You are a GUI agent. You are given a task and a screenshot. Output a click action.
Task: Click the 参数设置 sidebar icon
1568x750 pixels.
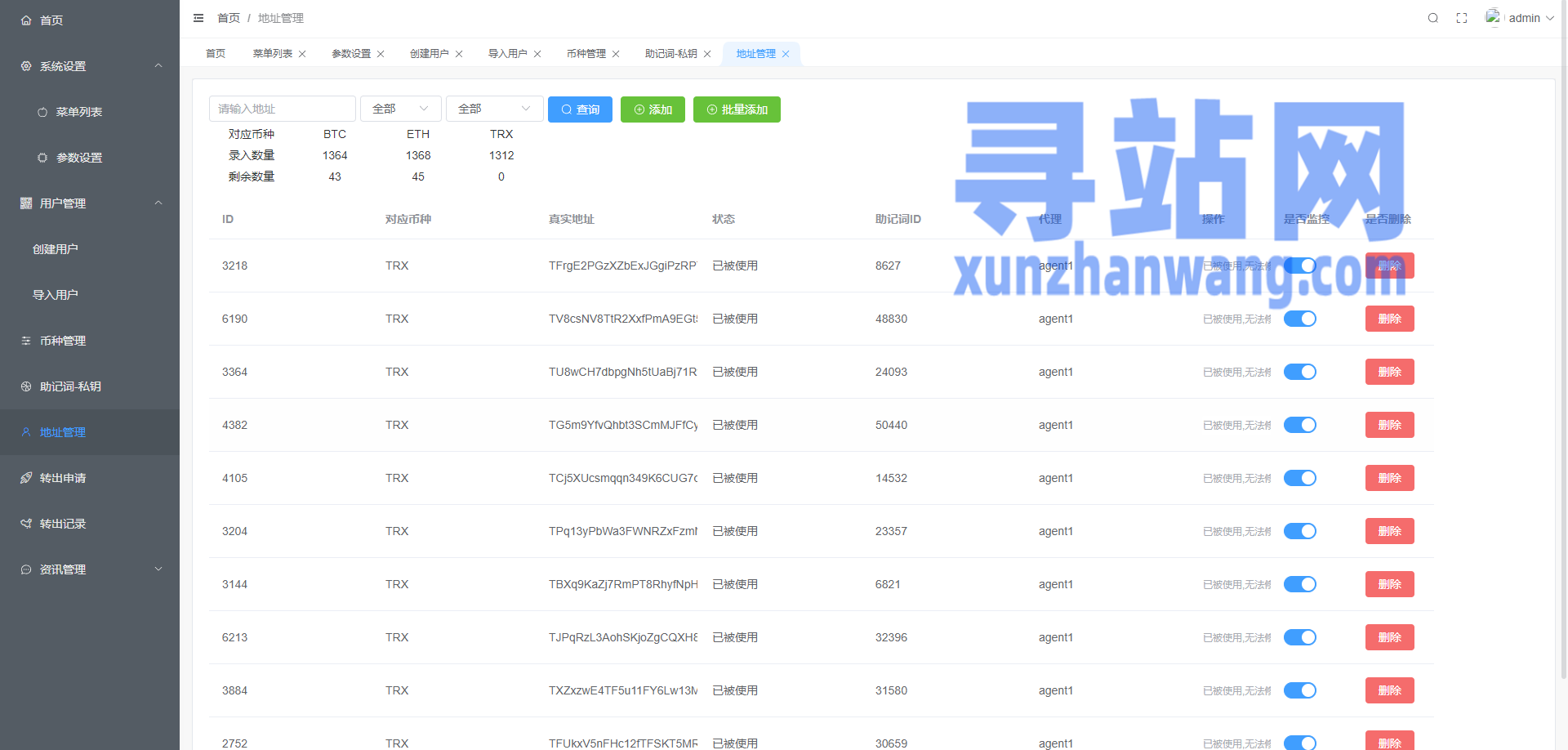tap(42, 158)
